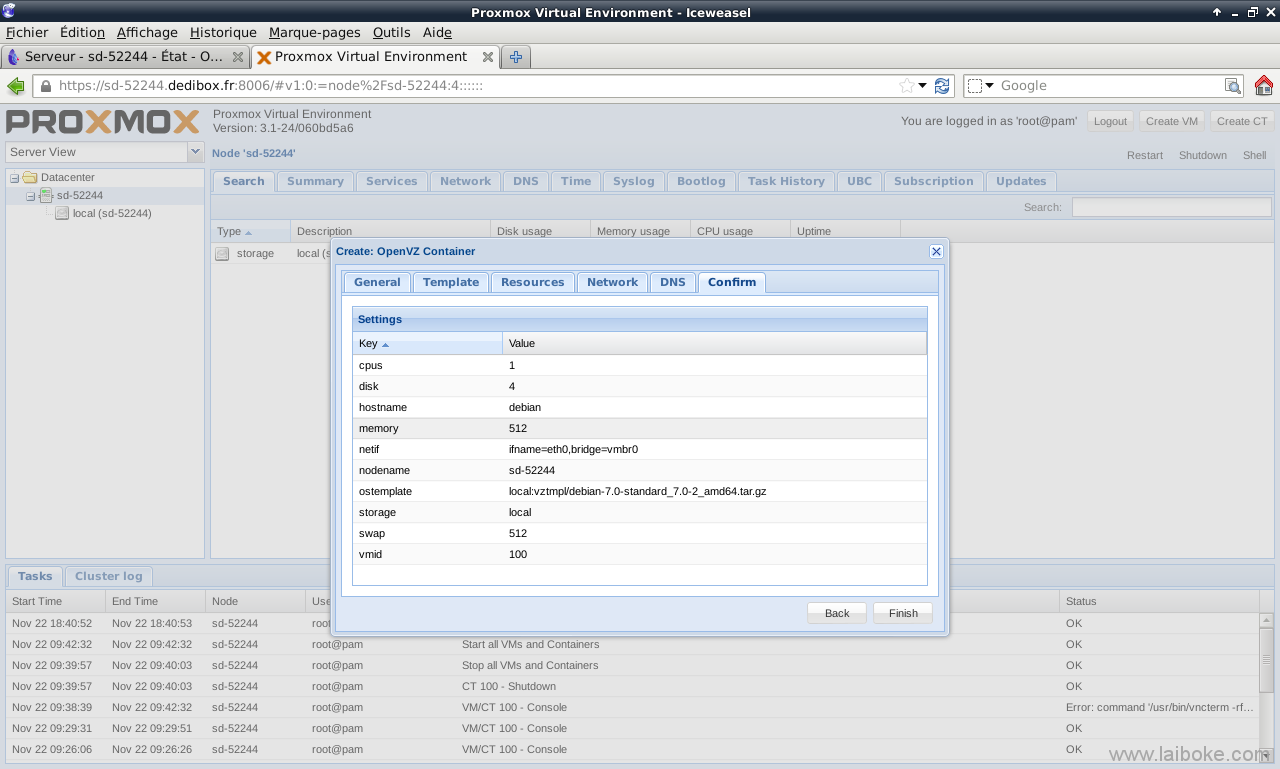Switch to the Cluster log tab
The height and width of the screenshot is (769, 1280).
pos(109,576)
